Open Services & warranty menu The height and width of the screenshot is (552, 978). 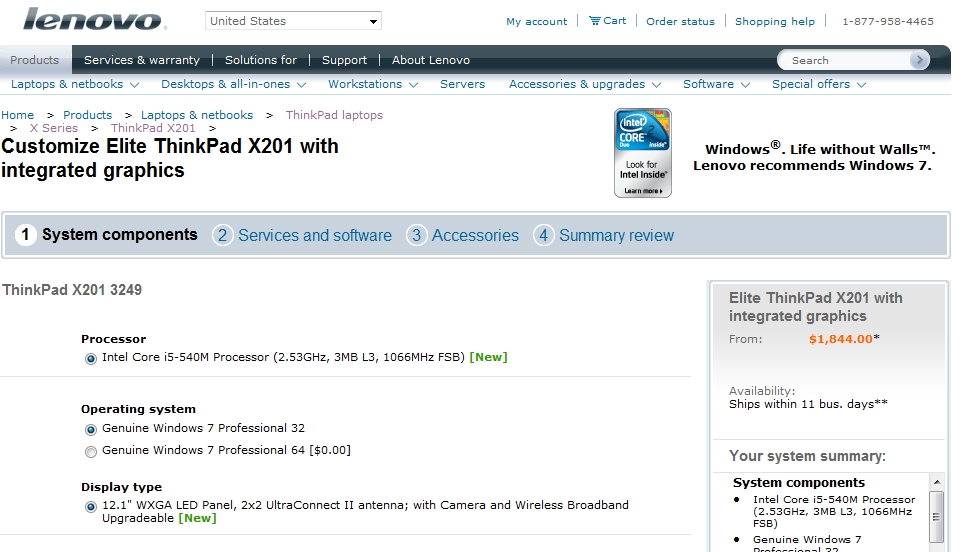tap(142, 60)
